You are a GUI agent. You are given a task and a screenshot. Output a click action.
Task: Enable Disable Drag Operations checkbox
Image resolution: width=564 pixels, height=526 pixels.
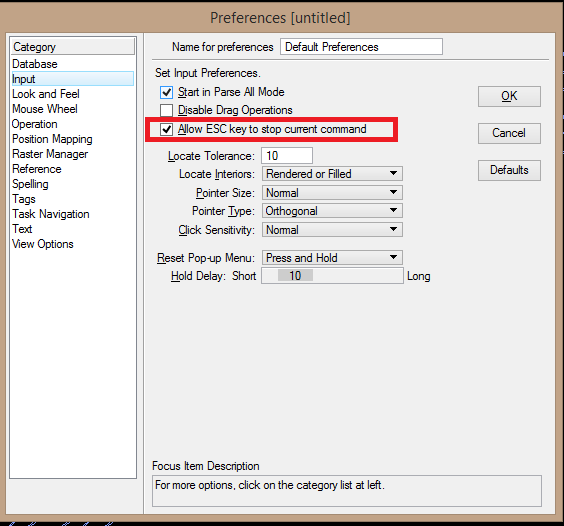pyautogui.click(x=166, y=110)
